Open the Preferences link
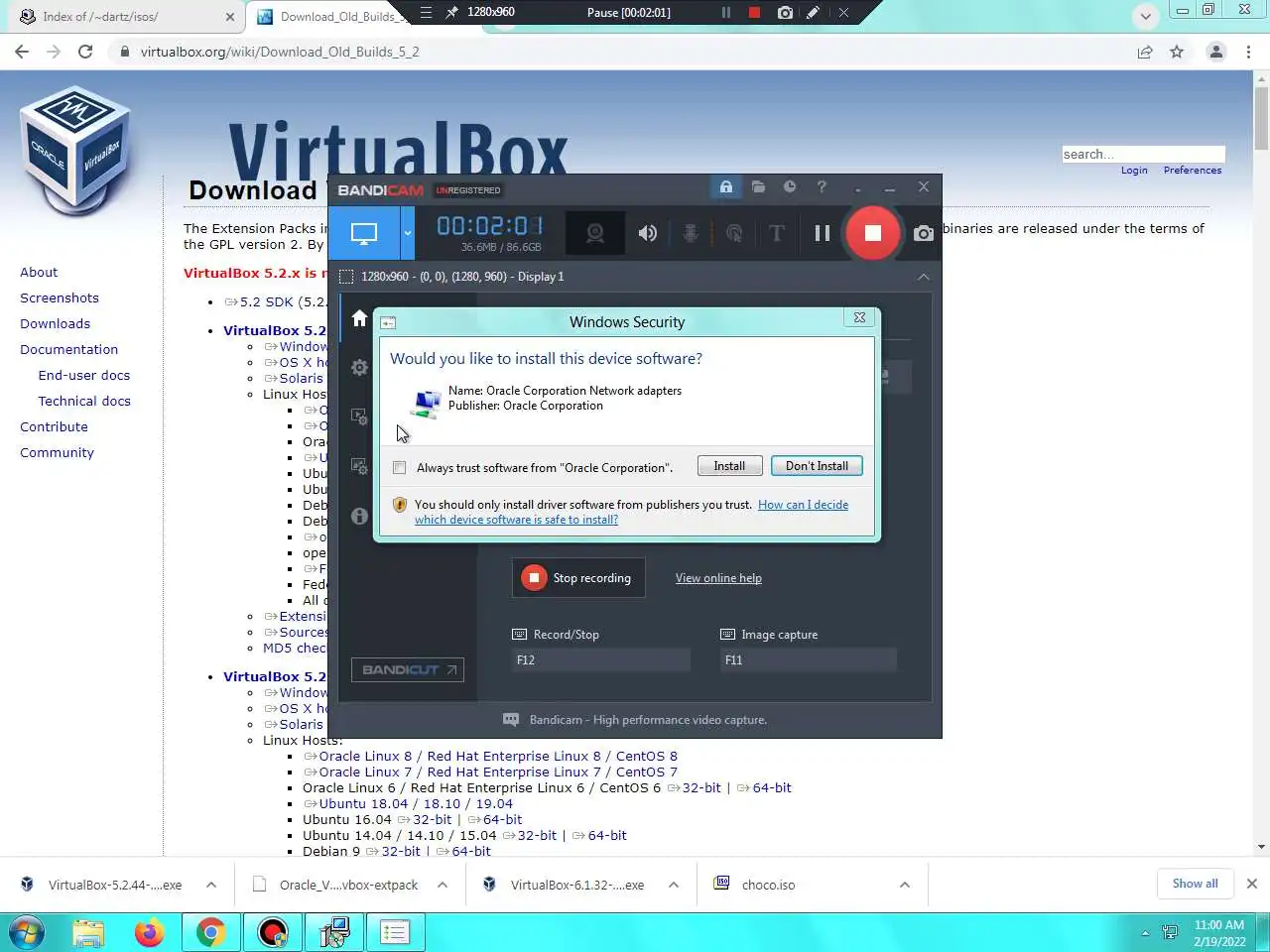Viewport: 1270px width, 952px height. point(1193,171)
